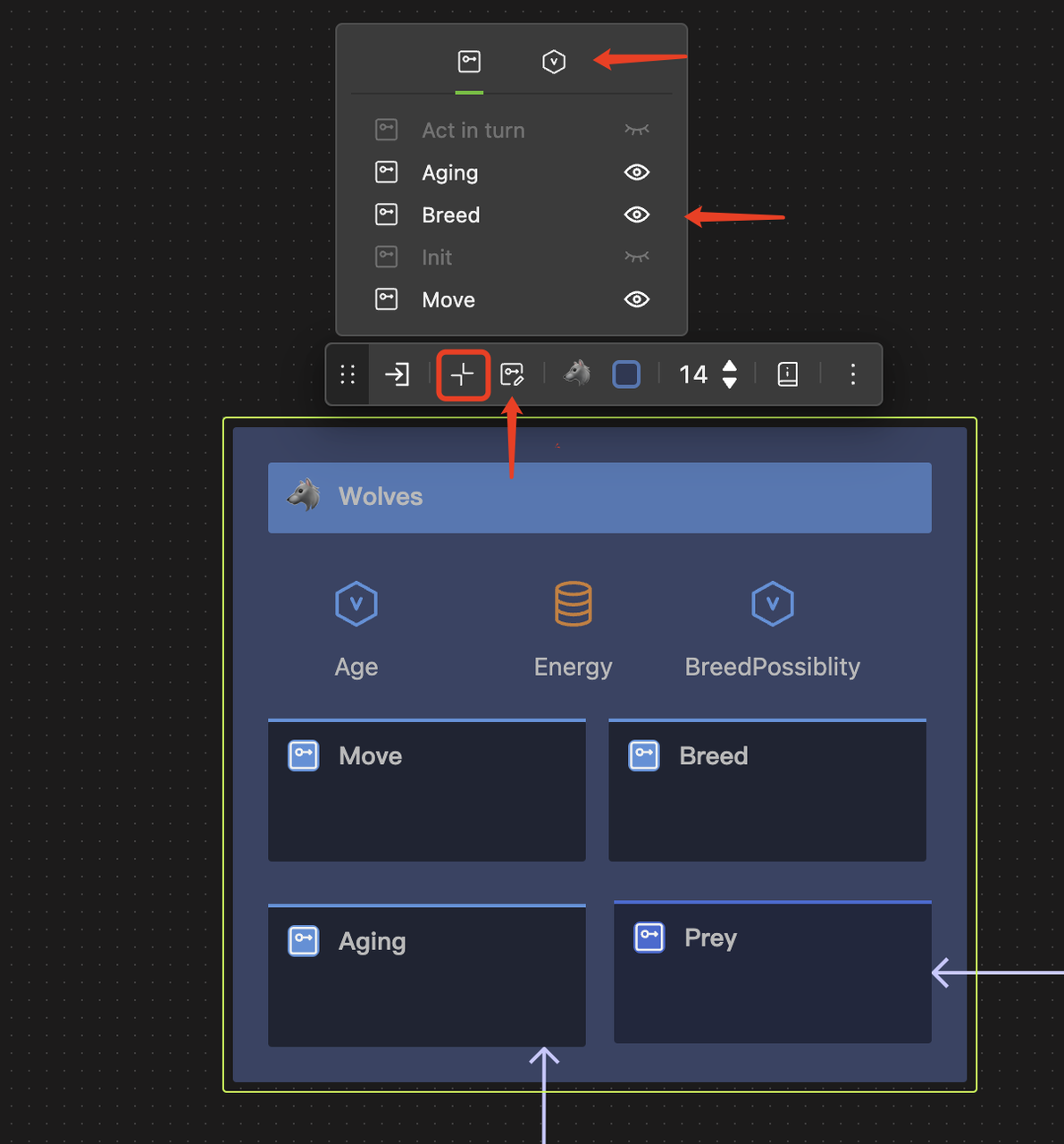Switch to the variables tab
Image resolution: width=1064 pixels, height=1144 pixels.
554,62
